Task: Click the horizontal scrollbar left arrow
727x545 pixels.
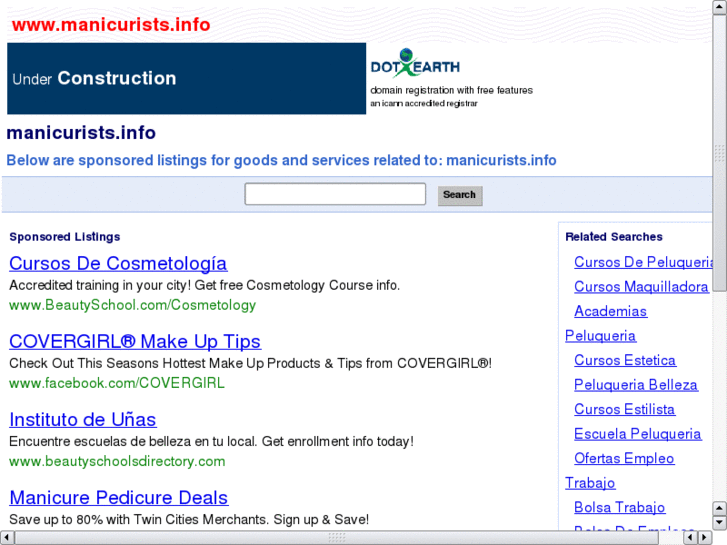Action: coord(7,538)
